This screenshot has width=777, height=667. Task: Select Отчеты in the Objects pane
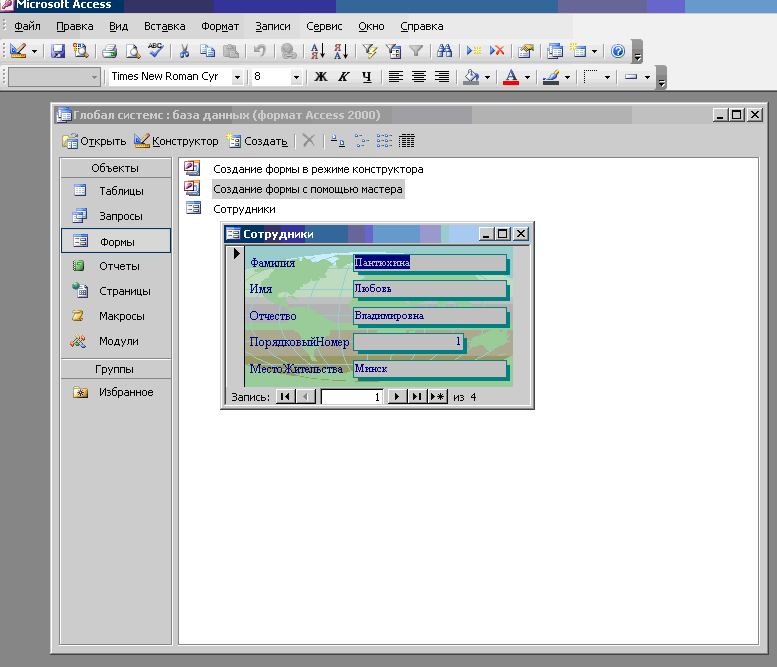tap(116, 266)
